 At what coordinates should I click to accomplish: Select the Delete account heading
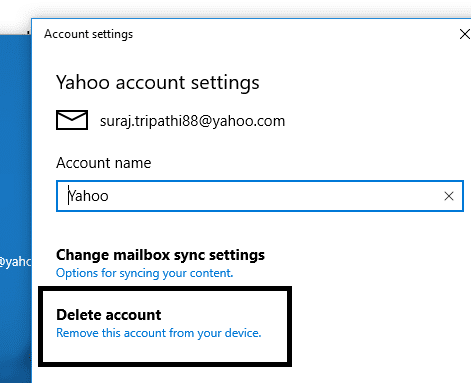tap(108, 315)
